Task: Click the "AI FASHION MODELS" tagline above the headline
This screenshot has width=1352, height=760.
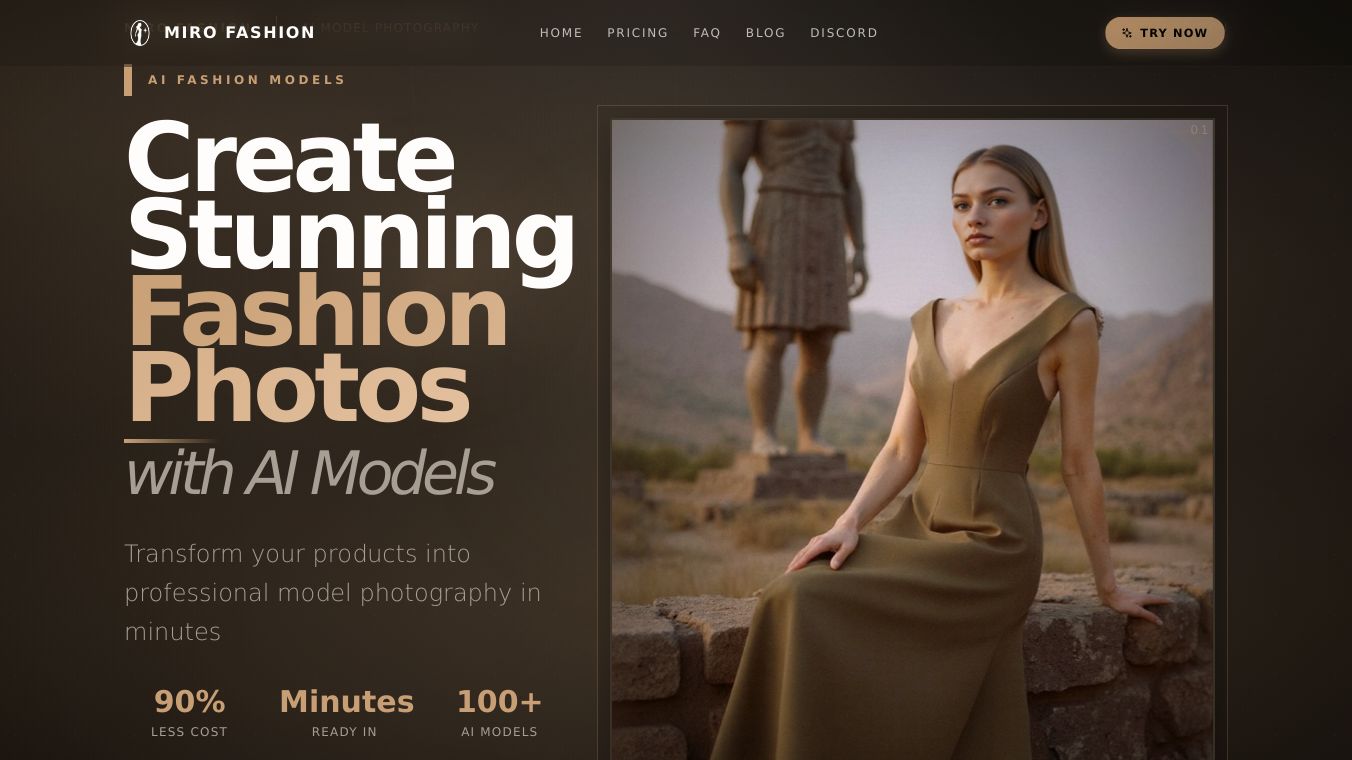Action: point(247,80)
